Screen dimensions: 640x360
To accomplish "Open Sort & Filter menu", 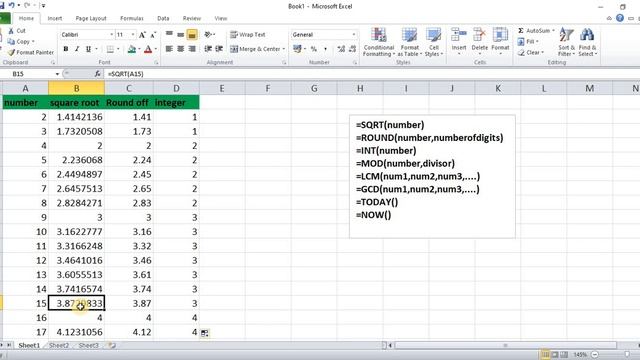I will (x=566, y=42).
